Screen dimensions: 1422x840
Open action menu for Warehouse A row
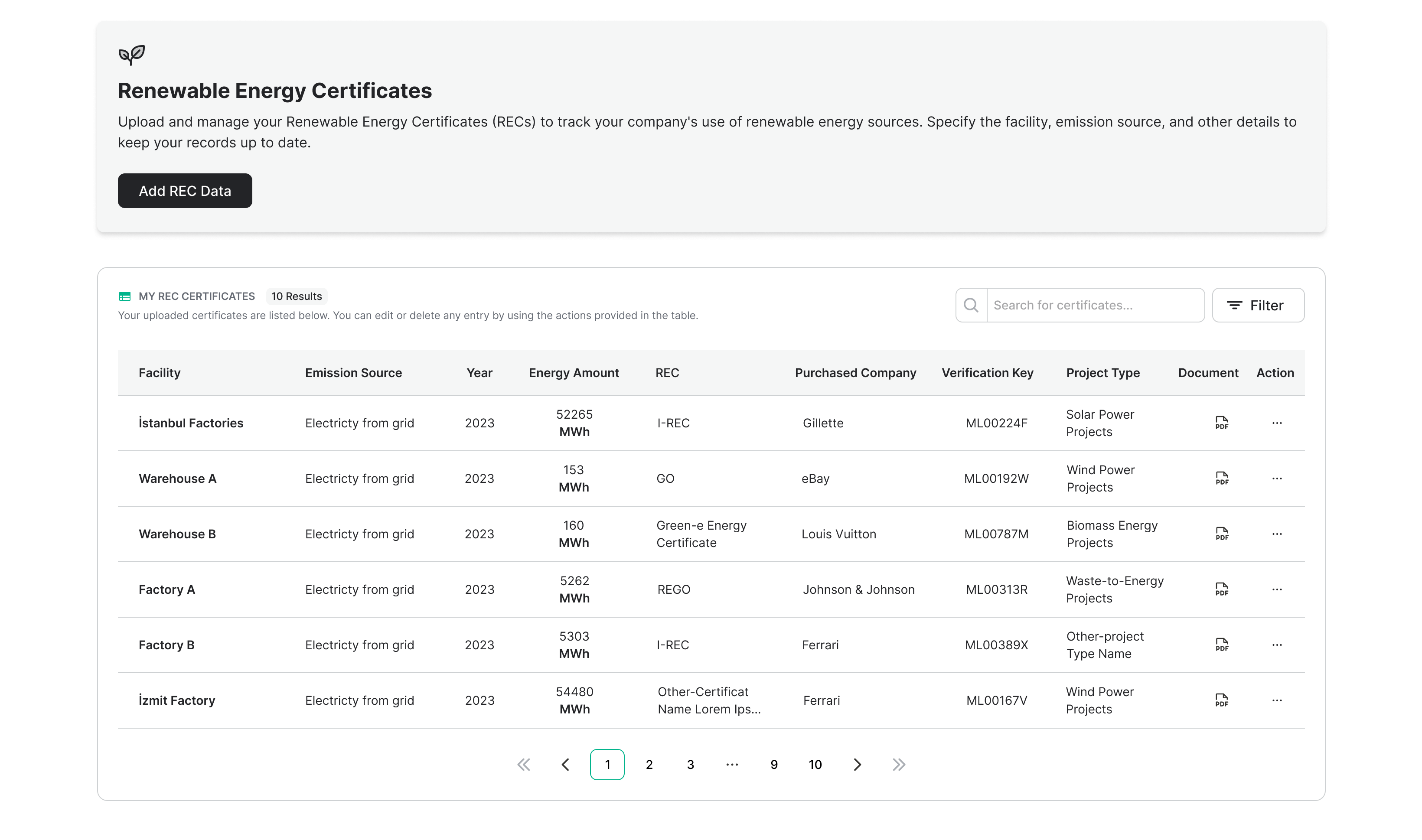click(1276, 479)
